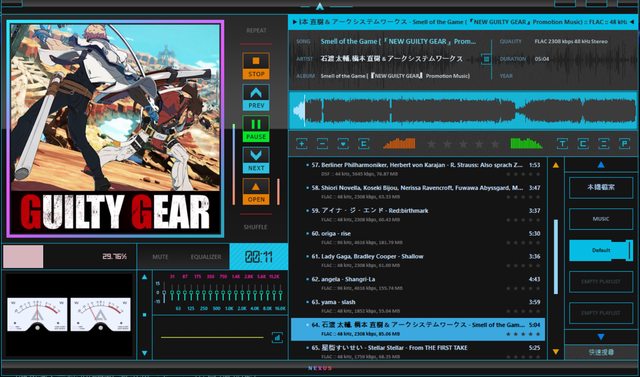This screenshot has width=640, height=377.
Task: Toggle REPEAT mode
Action: [256, 31]
